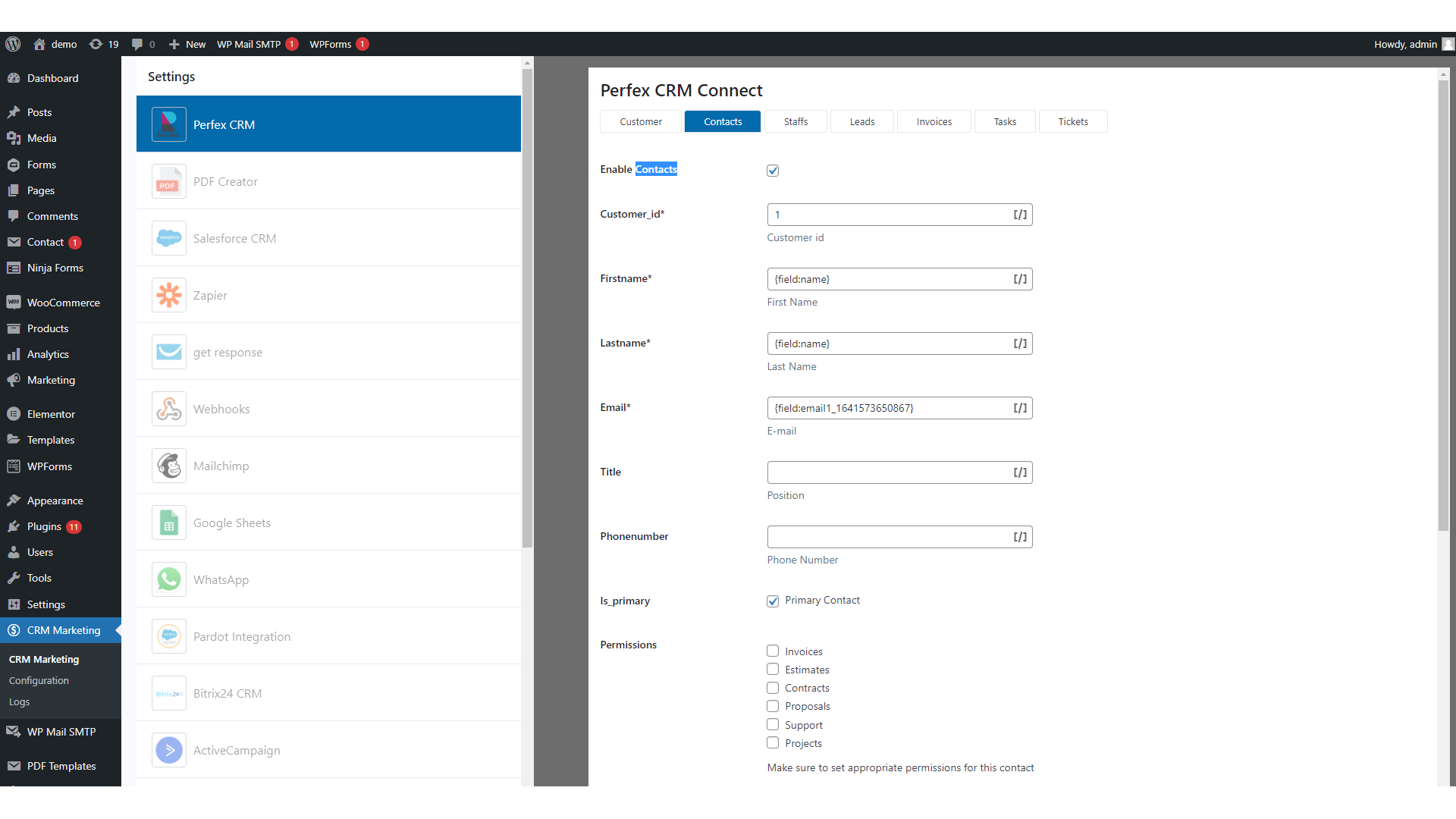
Task: Open the PDF Creator icon
Action: point(168,181)
